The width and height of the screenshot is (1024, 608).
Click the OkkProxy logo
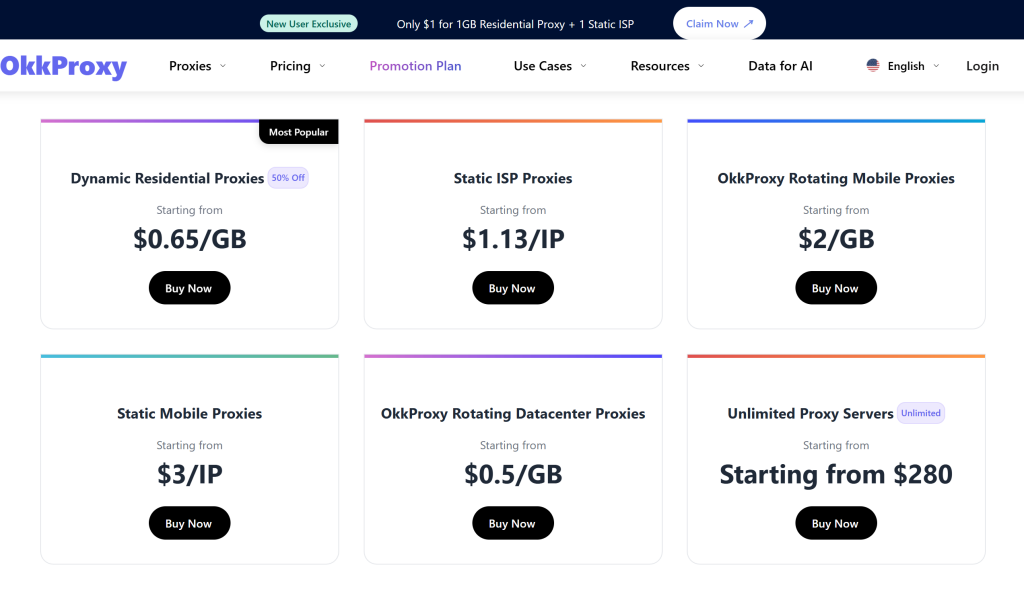click(64, 66)
